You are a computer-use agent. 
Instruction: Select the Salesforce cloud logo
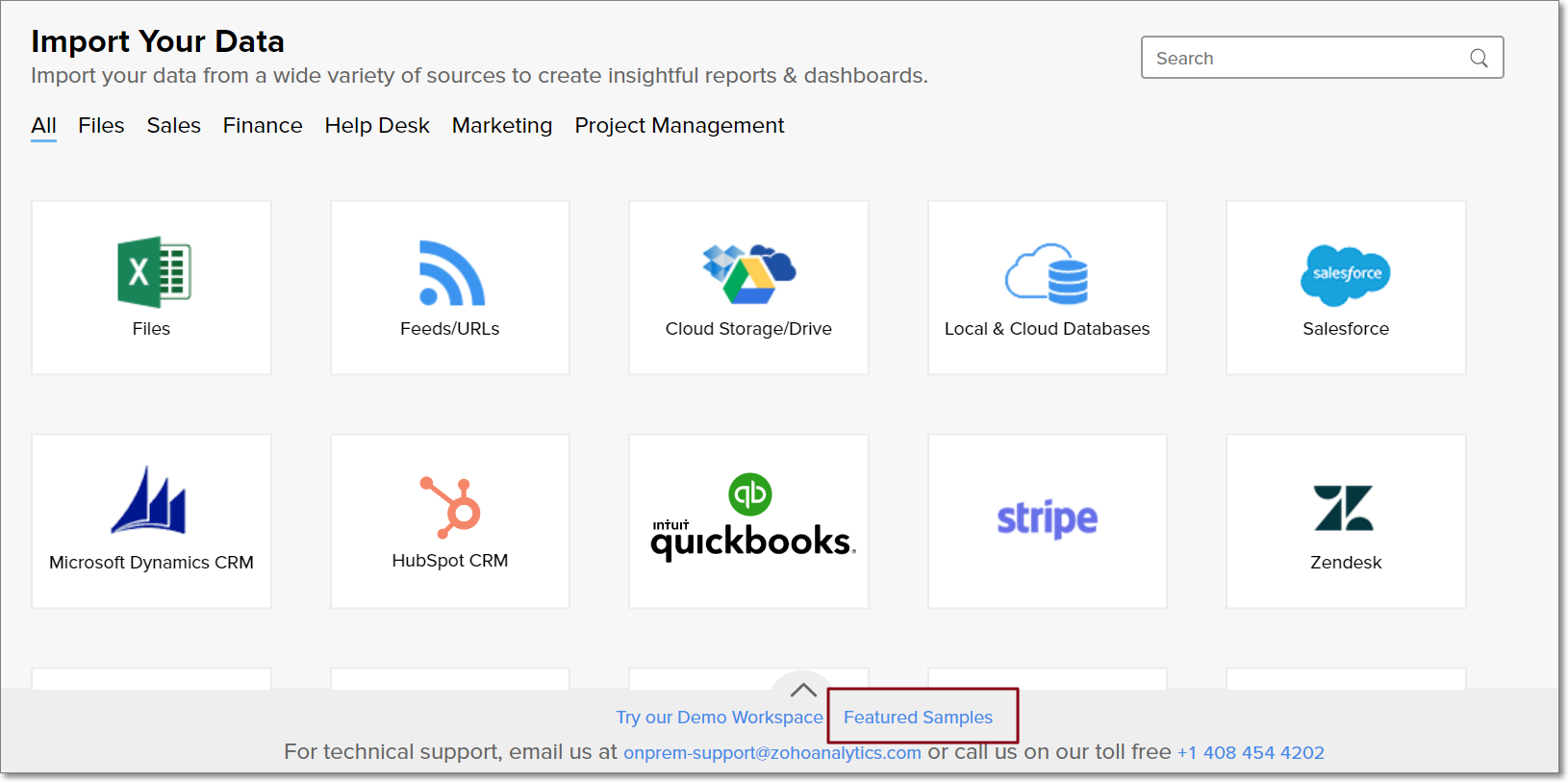1346,275
